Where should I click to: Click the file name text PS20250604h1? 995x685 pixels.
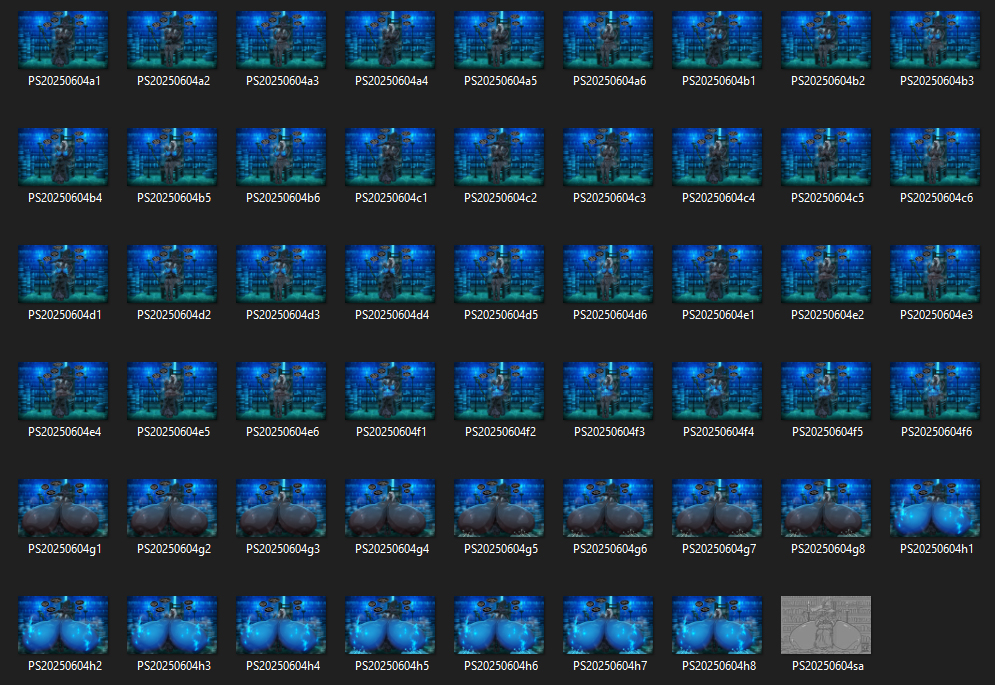click(x=937, y=549)
